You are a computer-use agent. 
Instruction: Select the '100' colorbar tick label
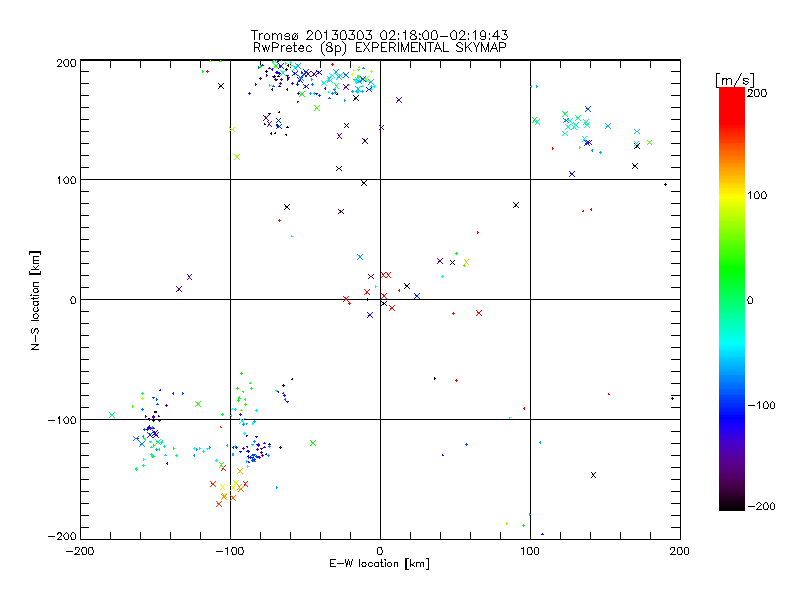pyautogui.click(x=757, y=195)
